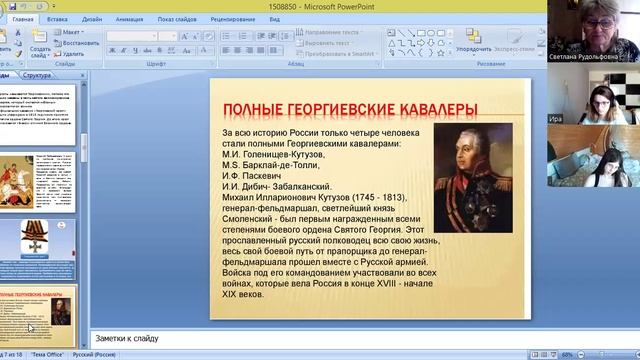
Task: Click the Создать слайд button
Action: pyautogui.click(x=40, y=44)
